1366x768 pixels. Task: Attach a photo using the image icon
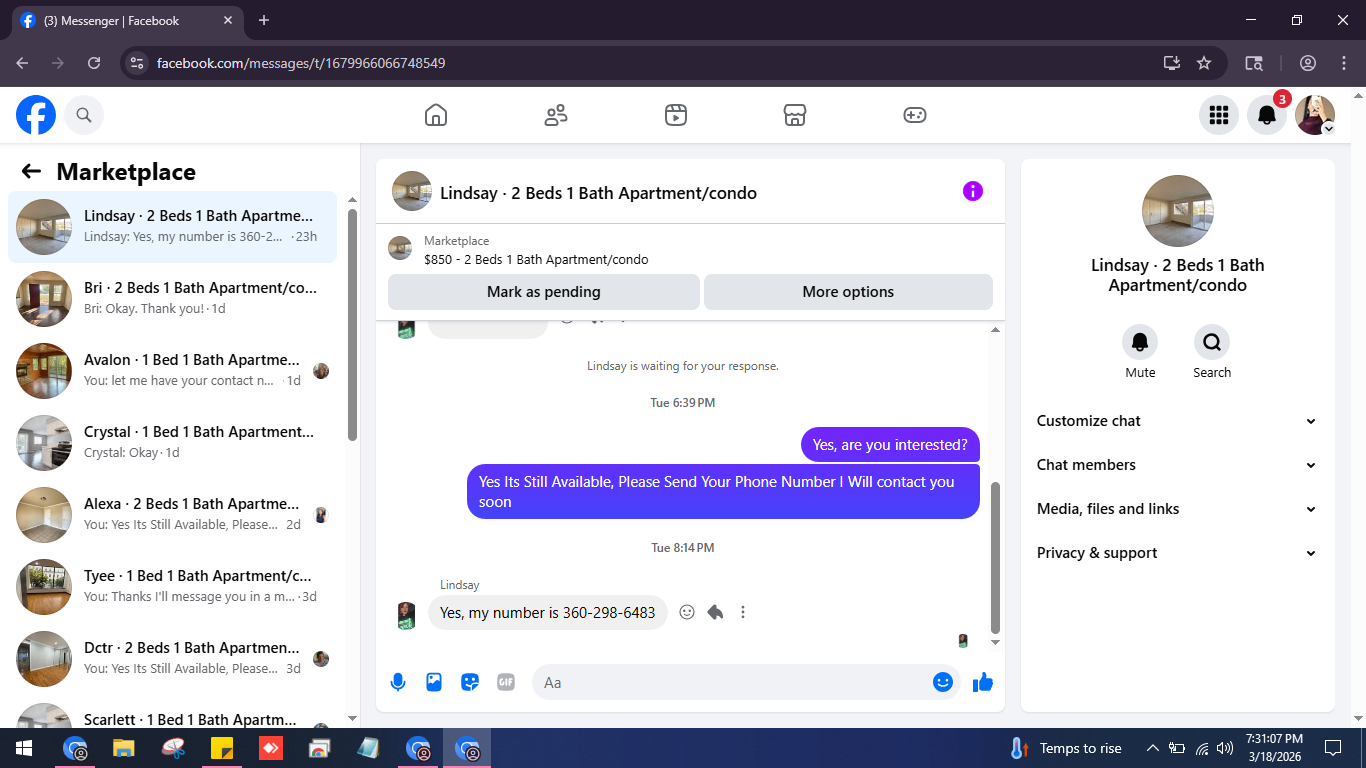pos(434,682)
